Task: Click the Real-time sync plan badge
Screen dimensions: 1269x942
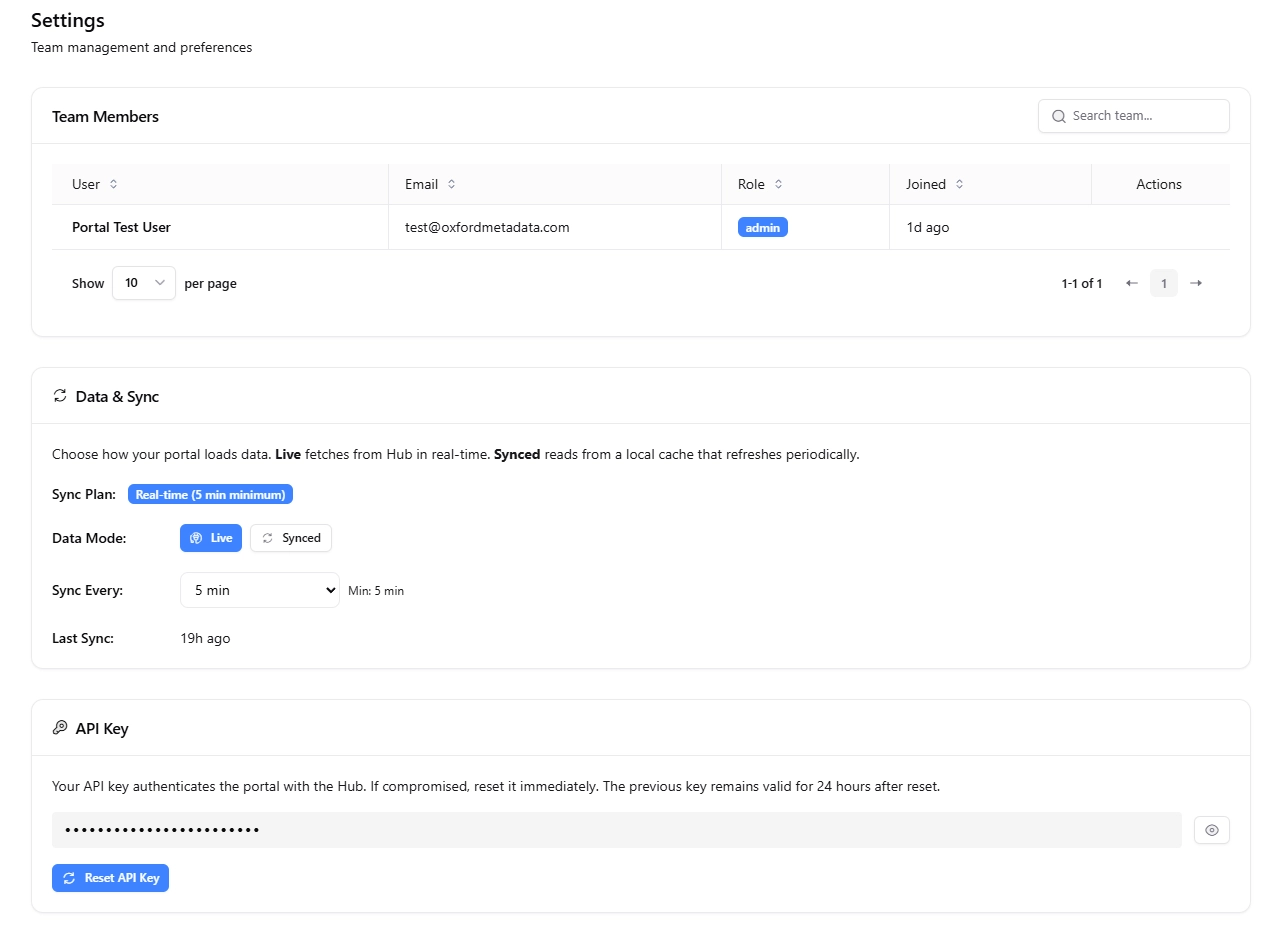Action: coord(210,494)
